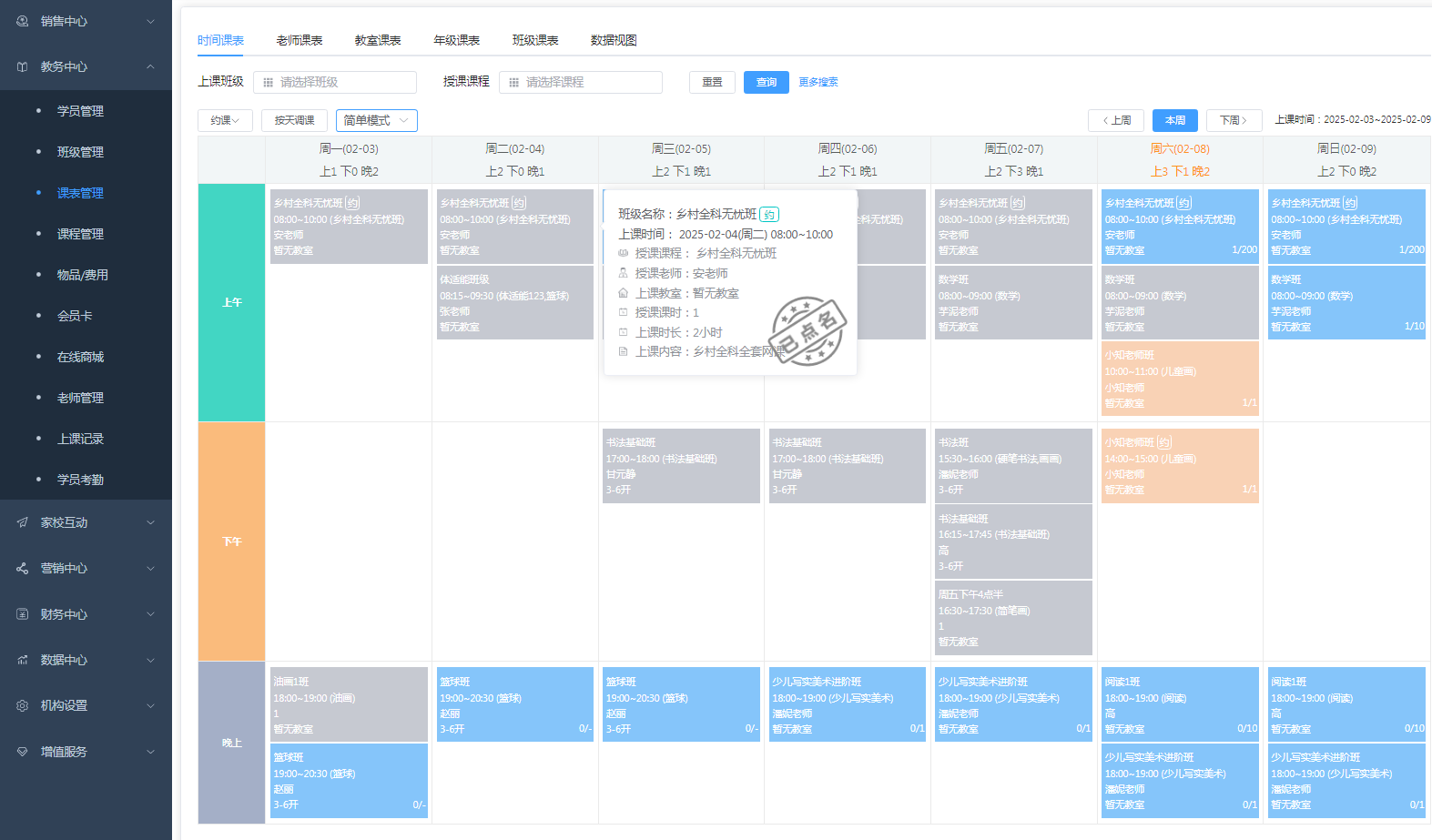
Task: Expand the 机构设置 menu
Action: (x=151, y=705)
